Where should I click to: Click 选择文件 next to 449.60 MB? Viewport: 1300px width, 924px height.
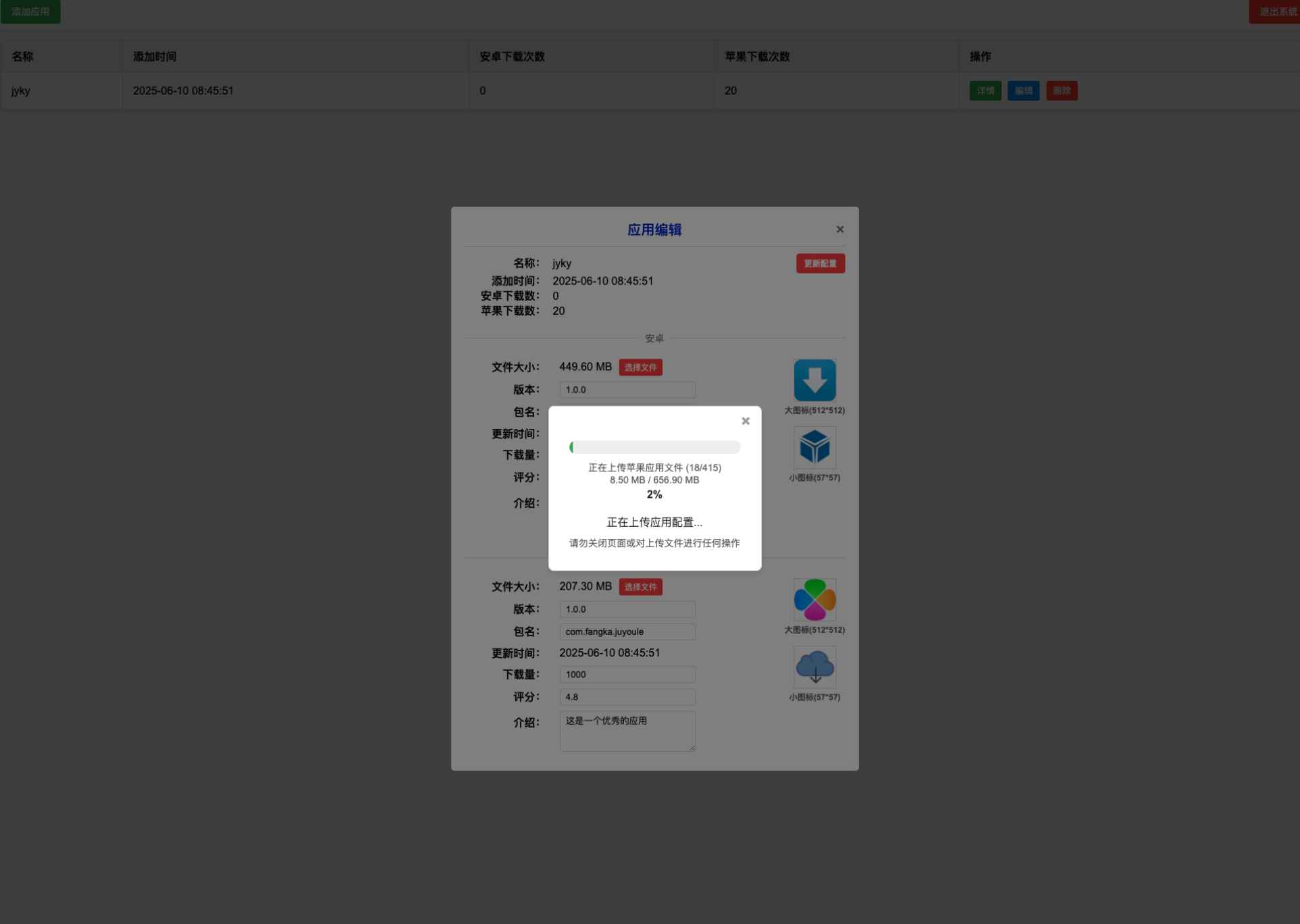(x=640, y=367)
